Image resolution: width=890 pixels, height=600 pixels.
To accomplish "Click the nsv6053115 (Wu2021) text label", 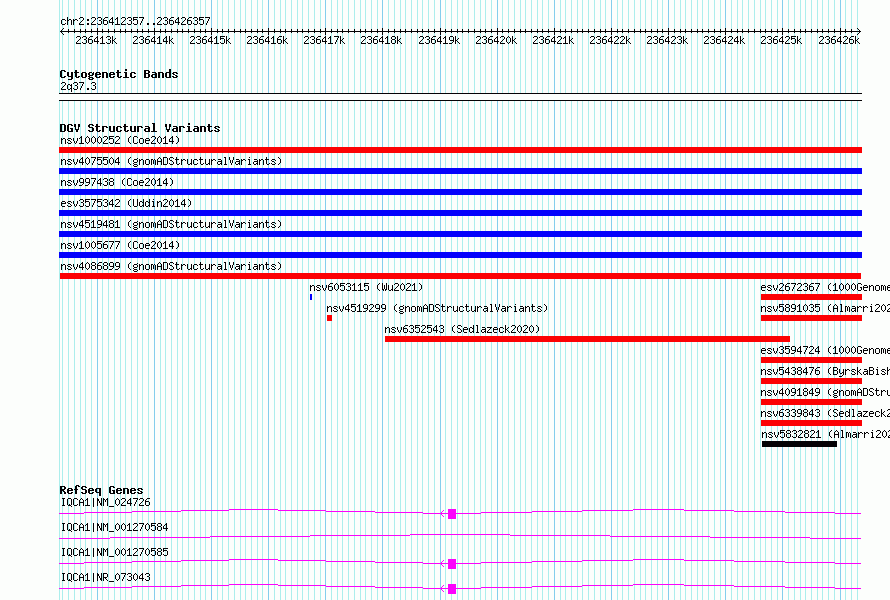I will click(x=366, y=287).
